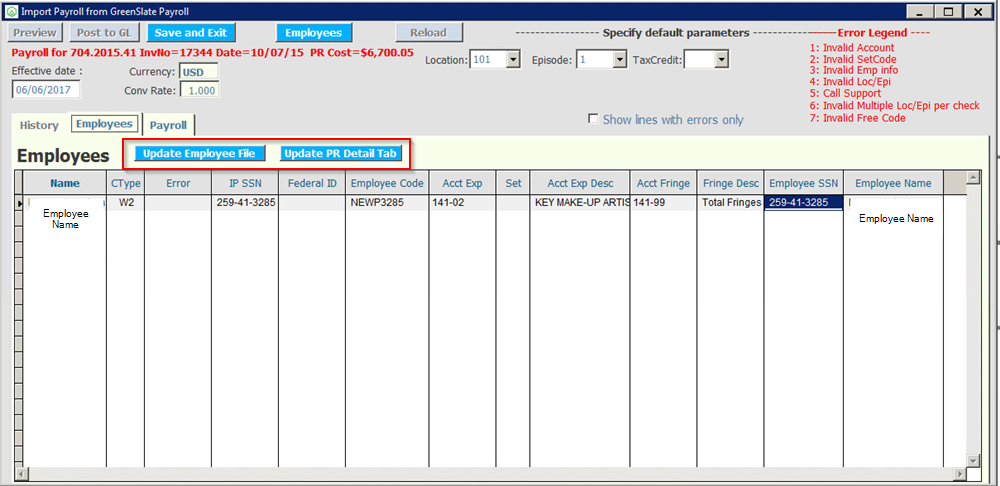Click the Currency USD field
Screen dimensions: 1000x486
point(200,72)
